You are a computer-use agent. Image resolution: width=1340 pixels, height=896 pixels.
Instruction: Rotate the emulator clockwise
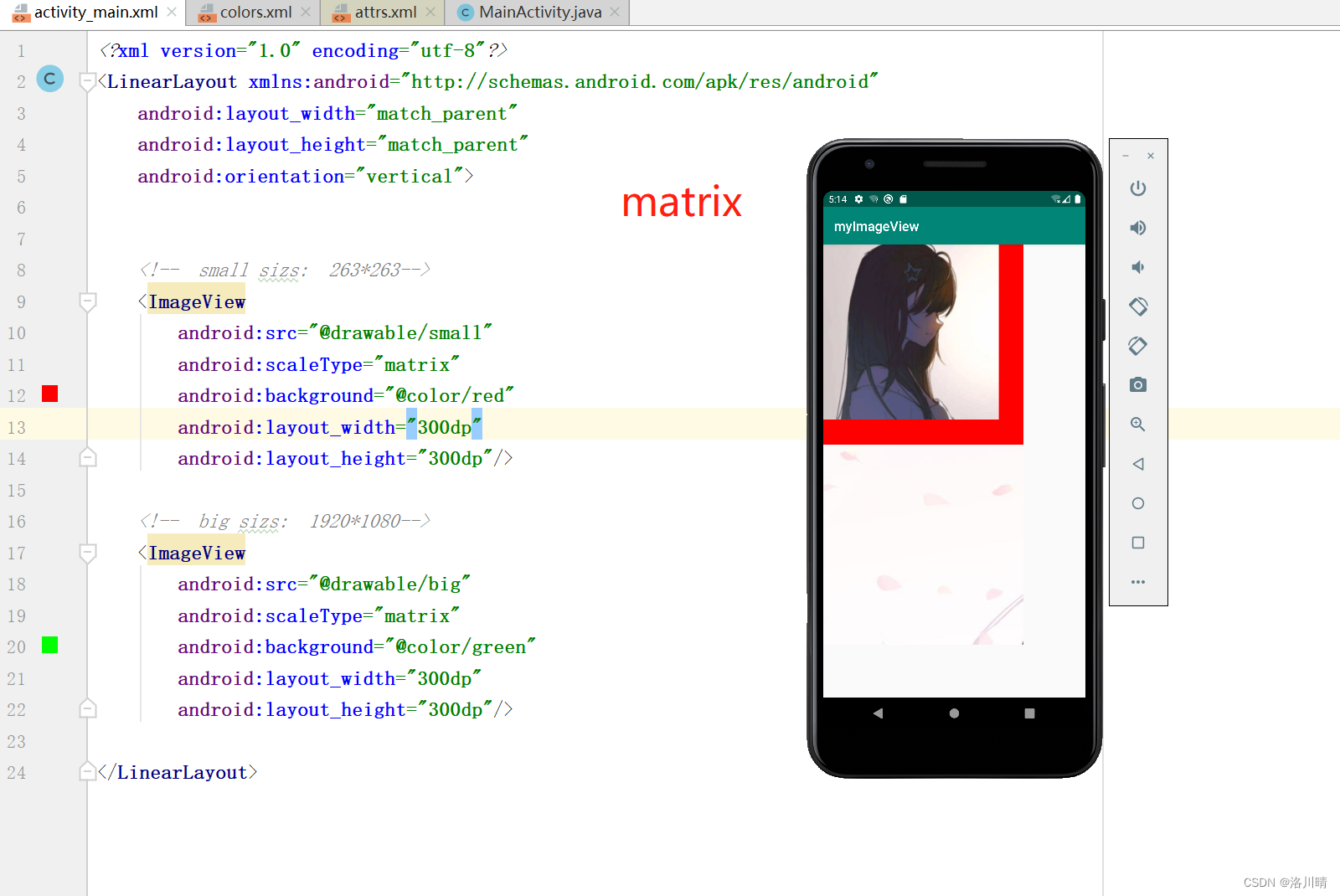click(x=1137, y=346)
